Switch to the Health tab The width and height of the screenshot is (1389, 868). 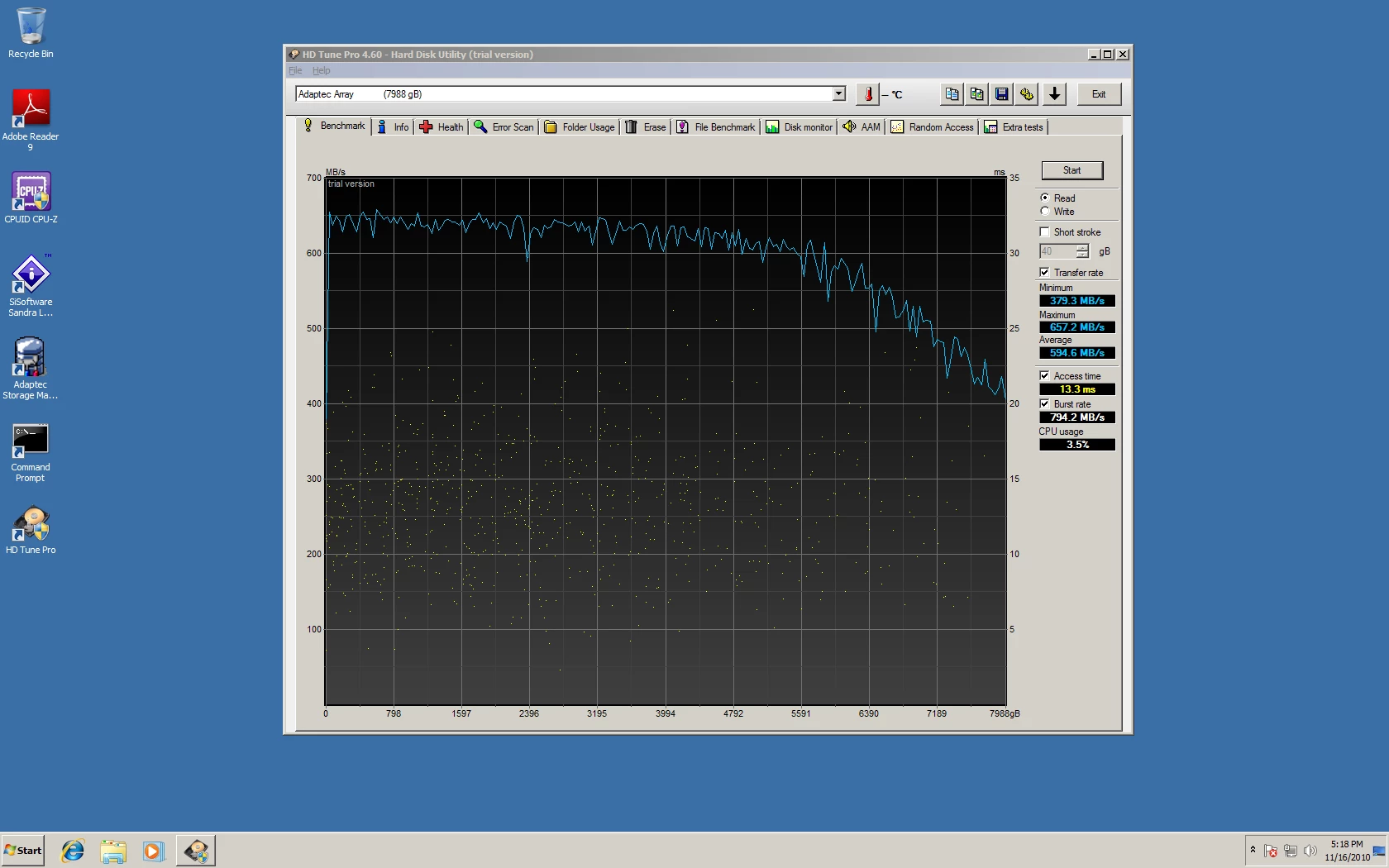(x=442, y=127)
